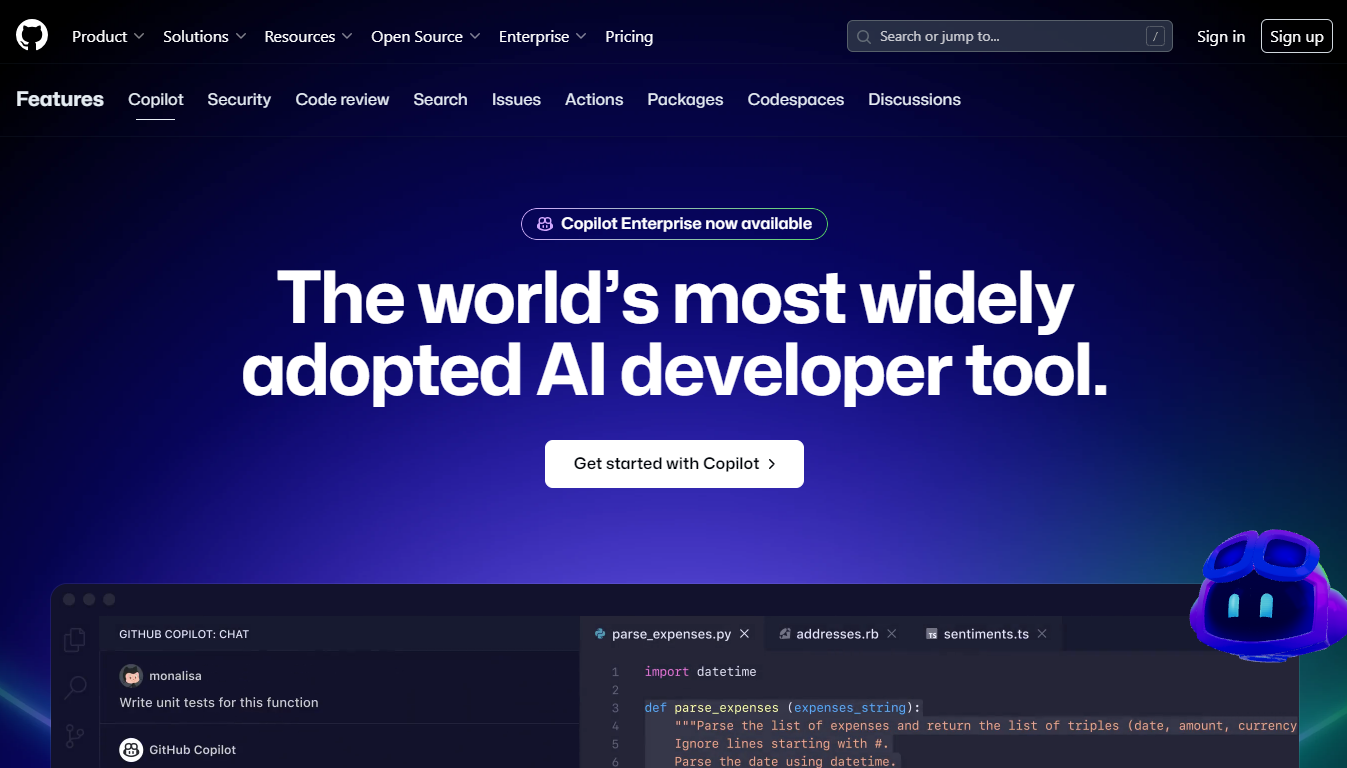This screenshot has height=768, width=1347.
Task: Switch to the sentiments.ts editor tab
Action: pos(987,634)
